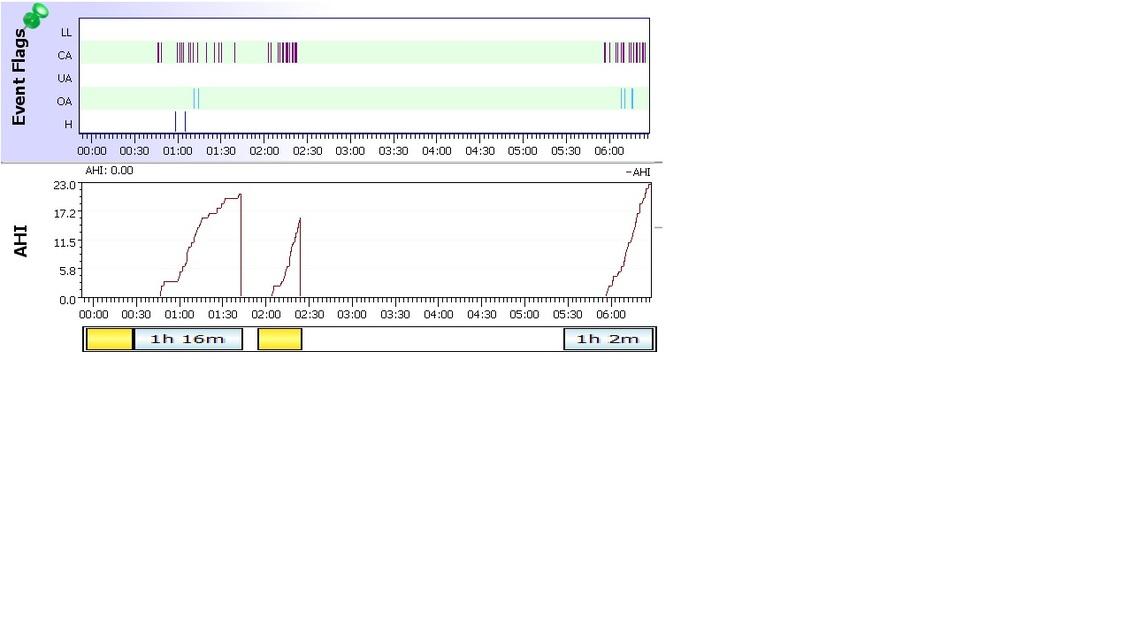Click 01:00 on the AHI time axis

179,315
